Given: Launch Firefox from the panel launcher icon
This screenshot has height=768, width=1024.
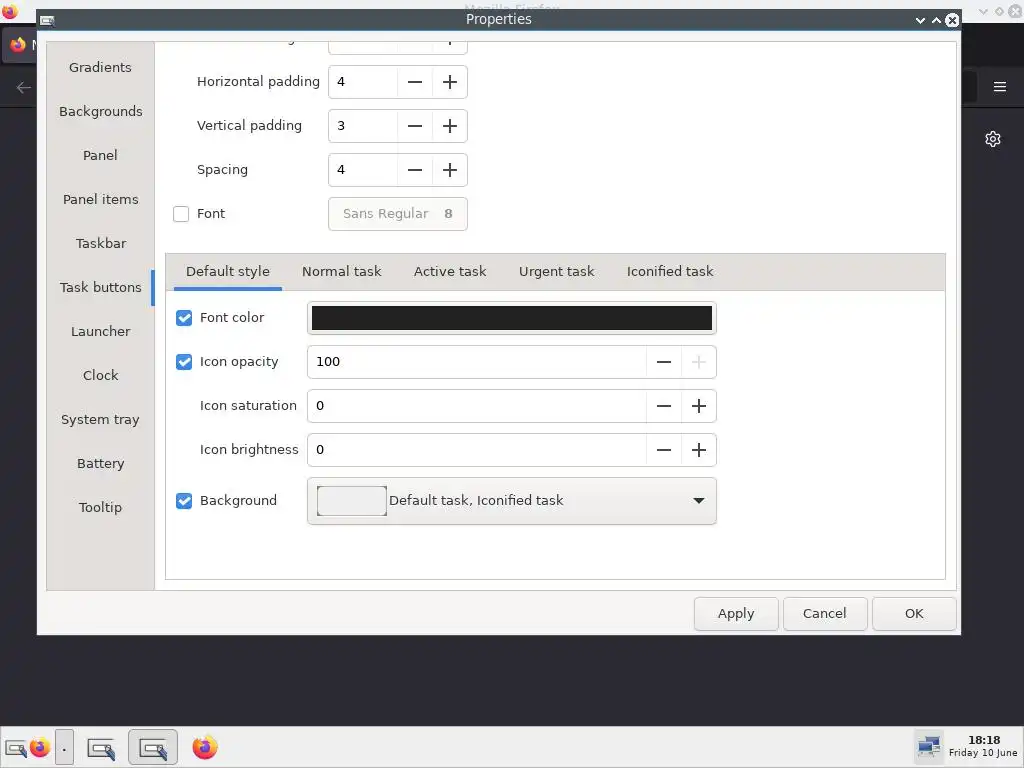Looking at the screenshot, I should (x=40, y=747).
